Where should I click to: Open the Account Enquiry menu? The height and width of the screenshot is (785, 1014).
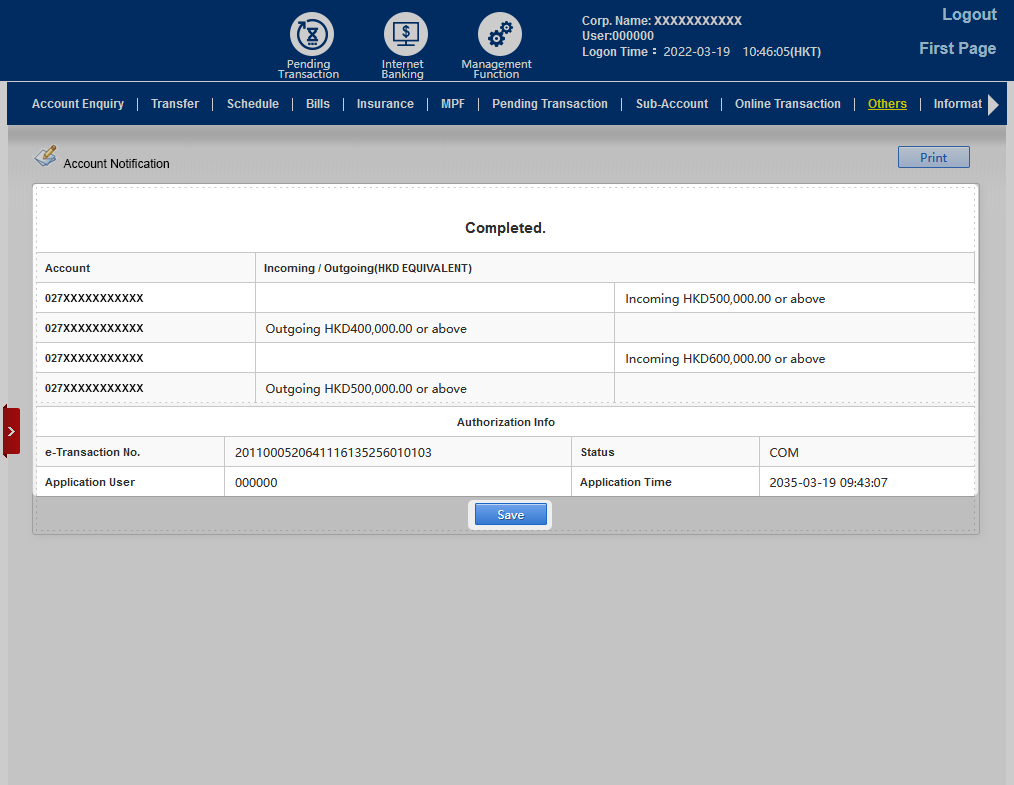coord(78,104)
